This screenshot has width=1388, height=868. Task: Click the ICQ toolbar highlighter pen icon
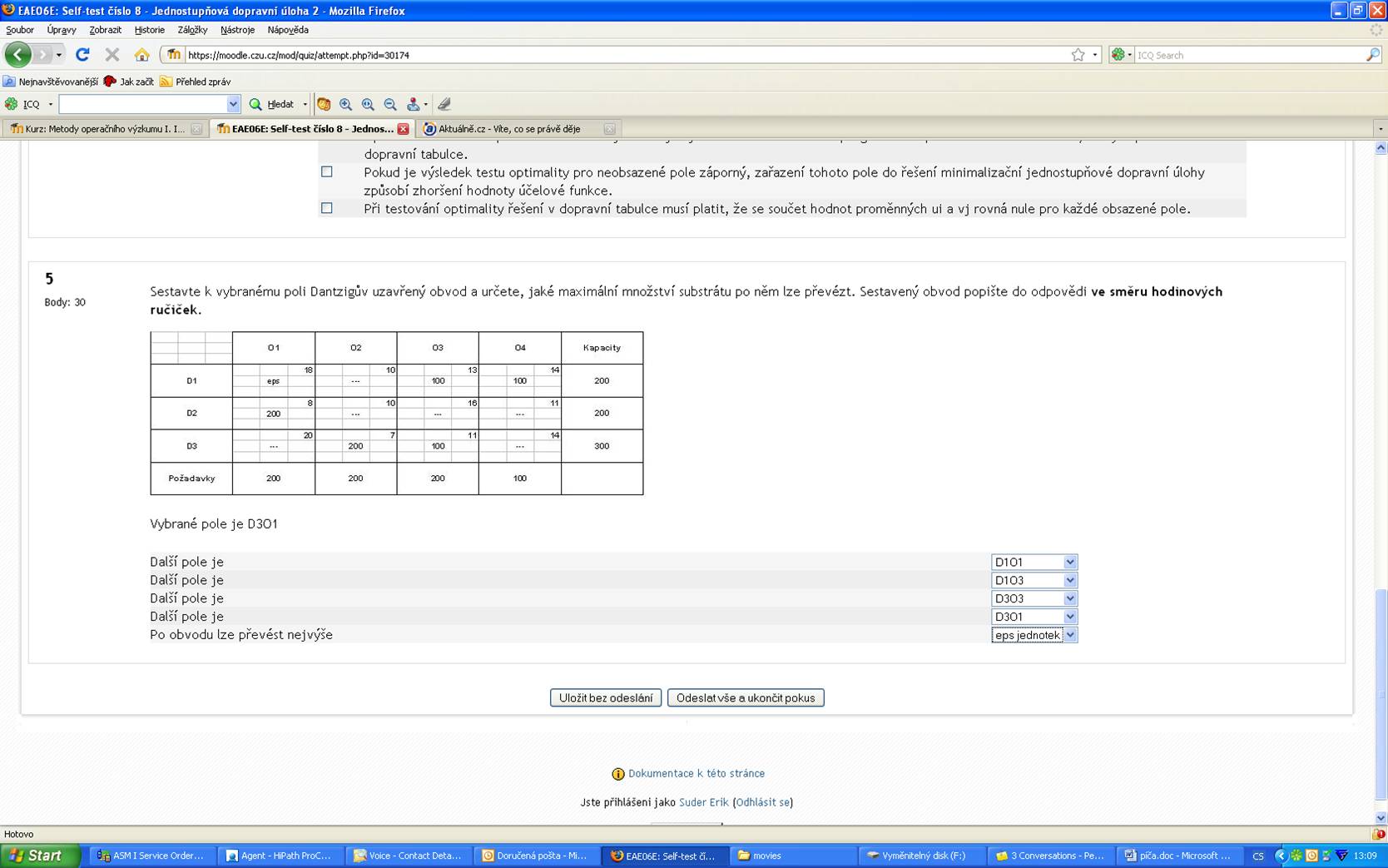(444, 104)
